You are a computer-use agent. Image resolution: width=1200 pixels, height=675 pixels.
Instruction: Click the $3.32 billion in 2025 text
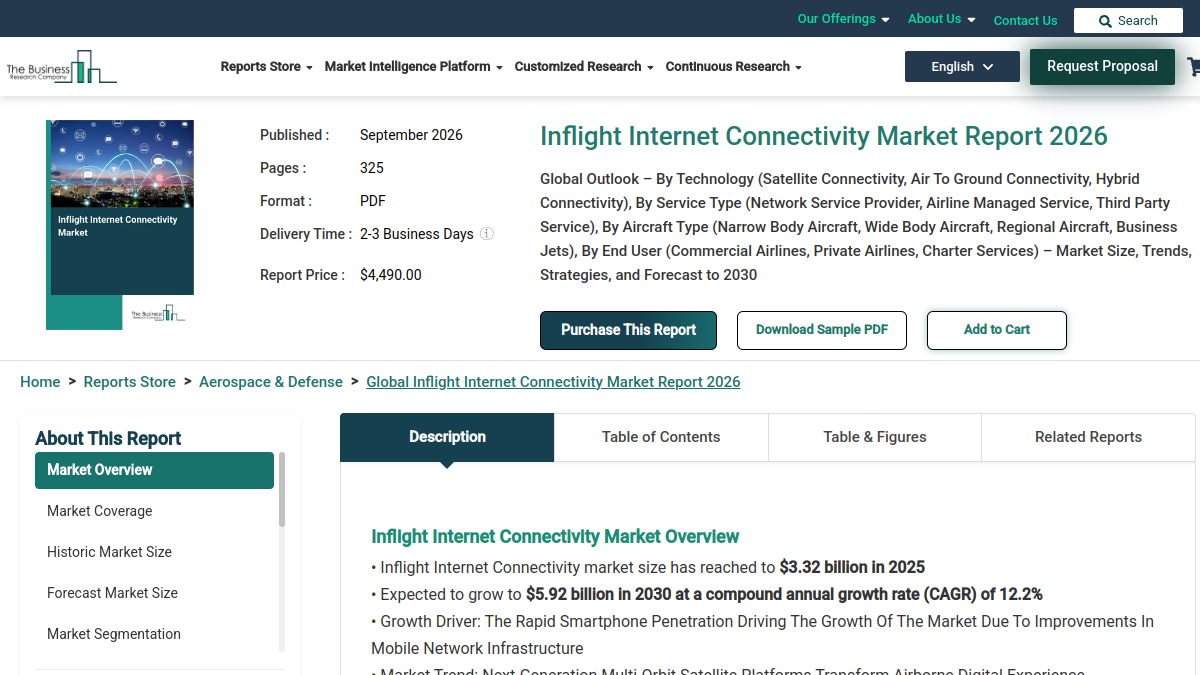tap(852, 567)
